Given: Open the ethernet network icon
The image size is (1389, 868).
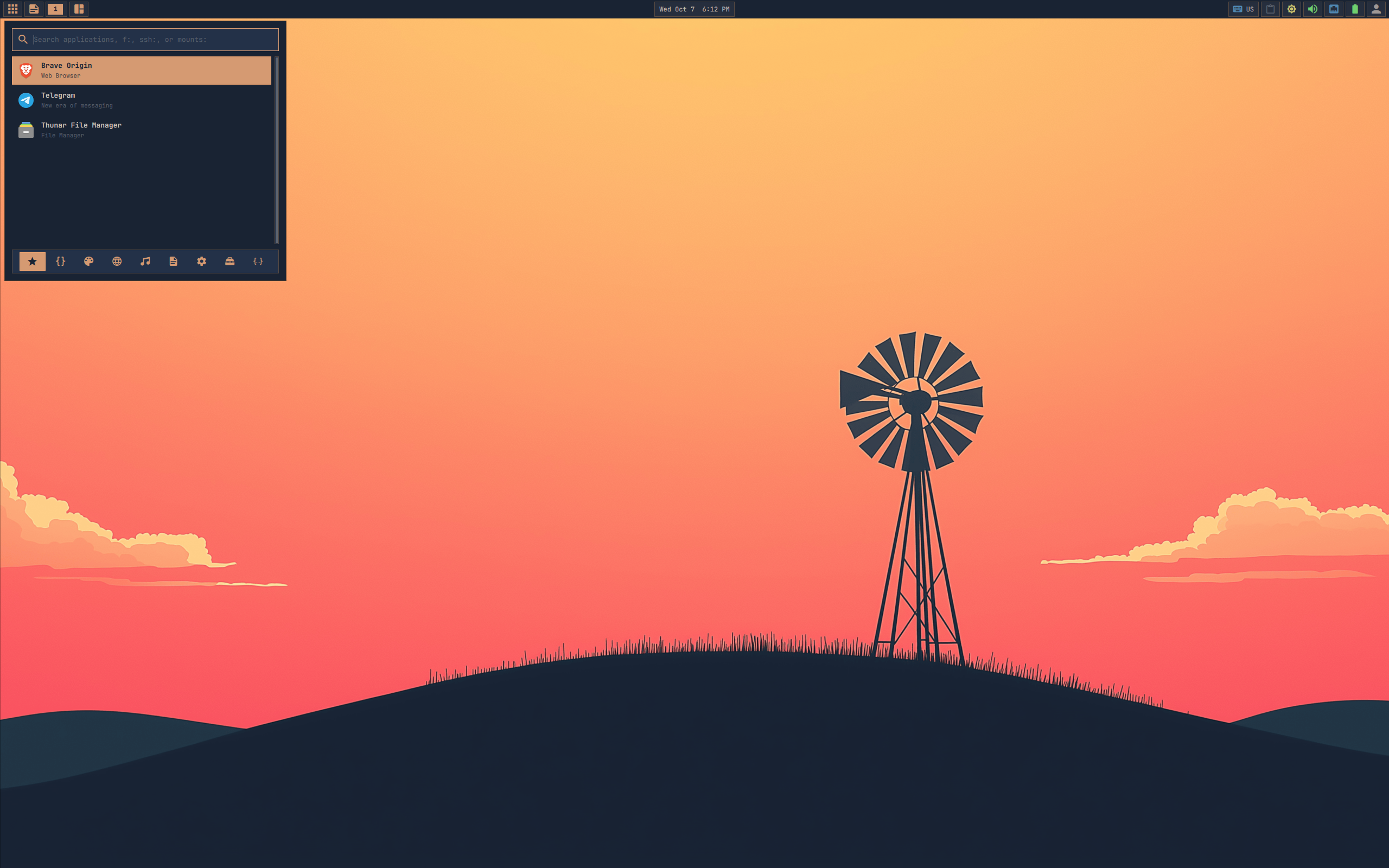Looking at the screenshot, I should (1334, 9).
